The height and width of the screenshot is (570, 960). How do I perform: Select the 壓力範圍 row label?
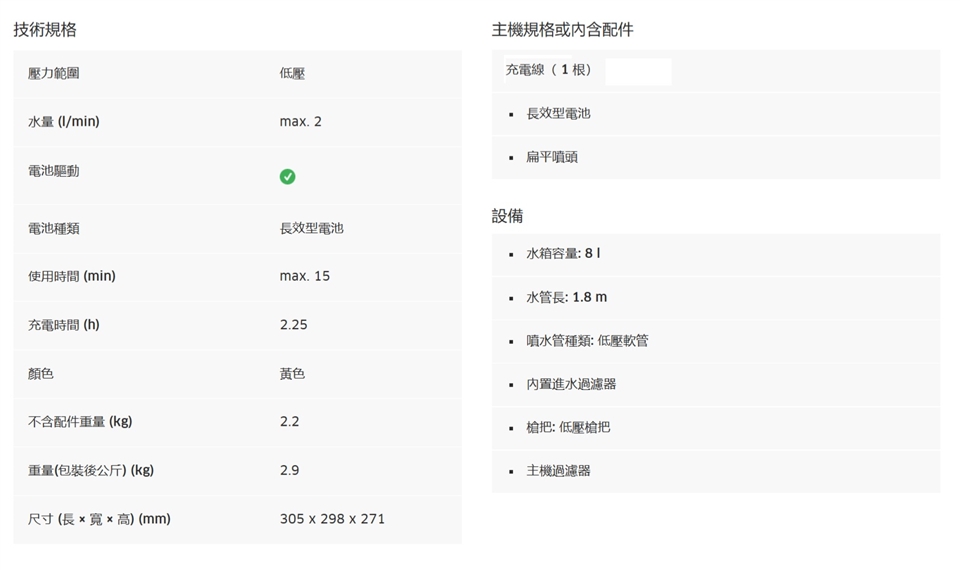[54, 73]
